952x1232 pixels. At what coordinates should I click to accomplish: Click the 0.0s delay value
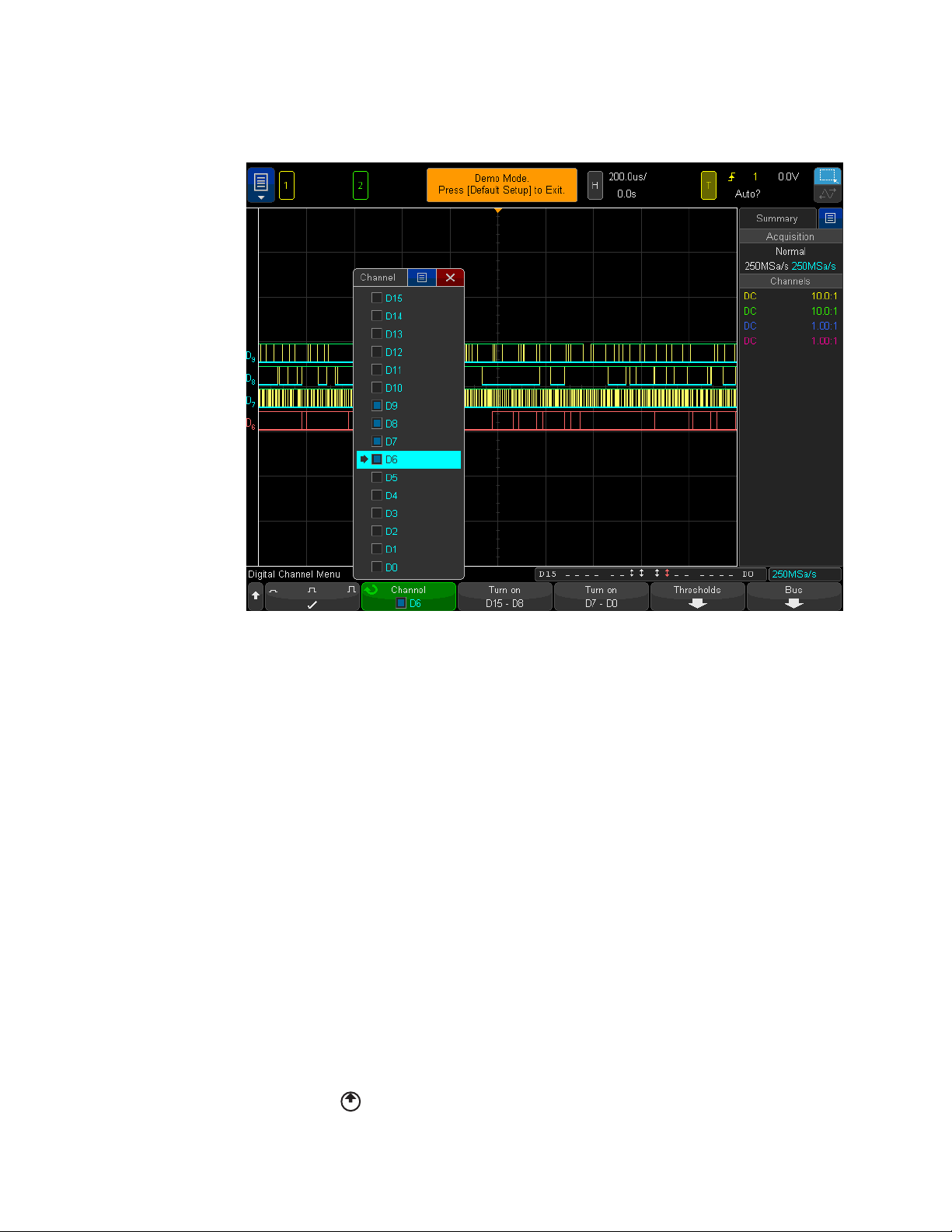(x=627, y=194)
